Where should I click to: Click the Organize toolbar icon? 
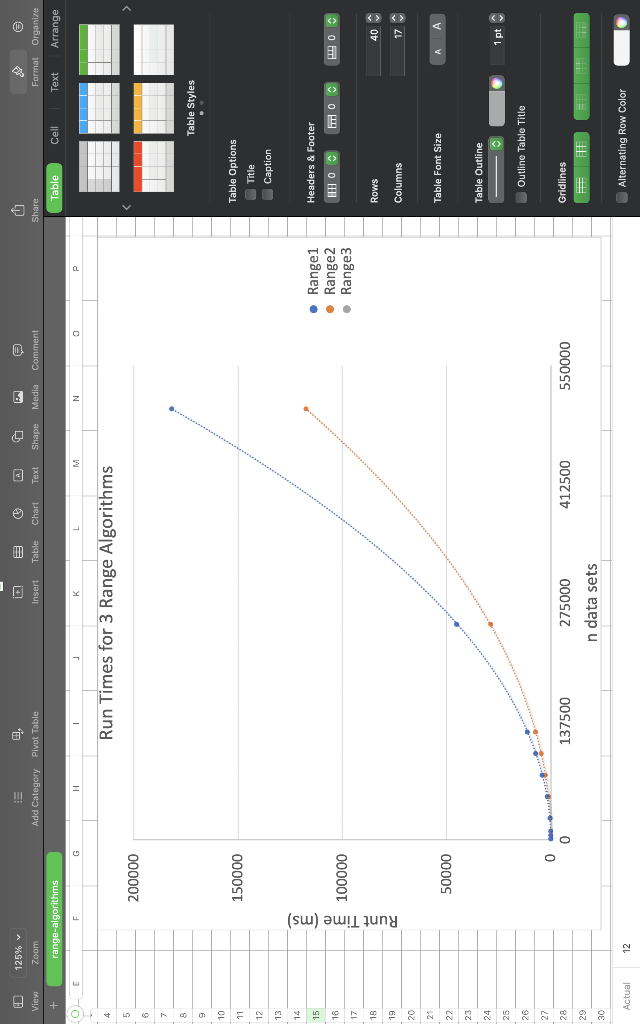coord(18,27)
